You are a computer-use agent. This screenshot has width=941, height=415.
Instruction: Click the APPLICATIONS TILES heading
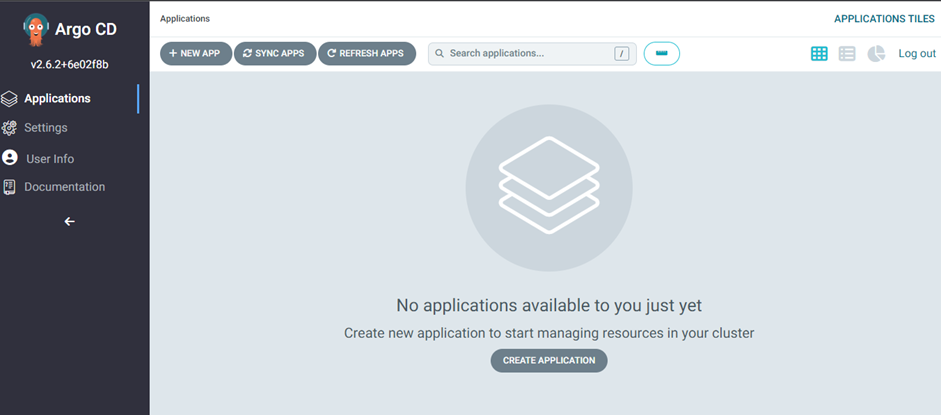(x=884, y=19)
